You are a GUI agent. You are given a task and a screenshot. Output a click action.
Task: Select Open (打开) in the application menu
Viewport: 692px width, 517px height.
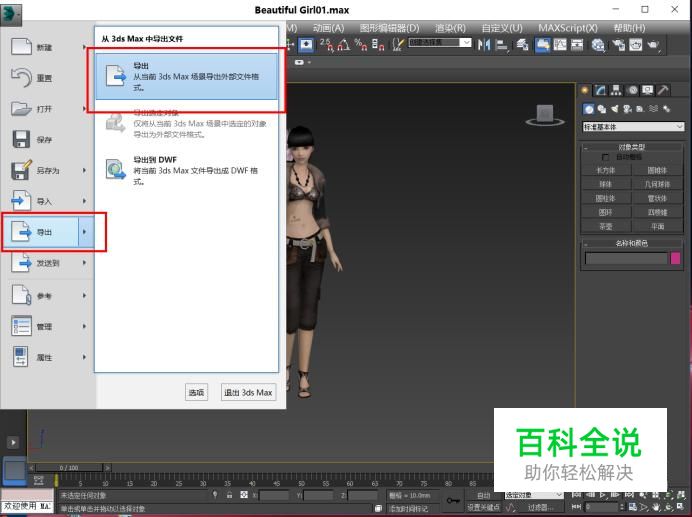point(44,109)
